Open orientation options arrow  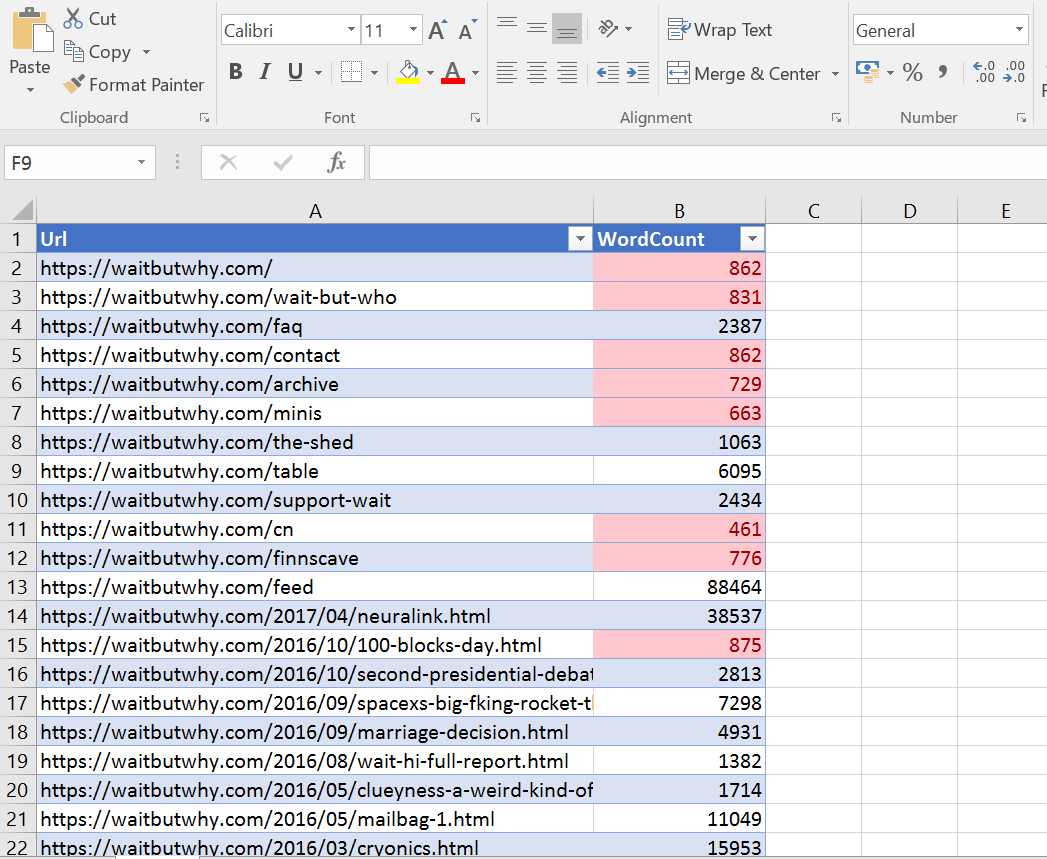click(x=628, y=29)
